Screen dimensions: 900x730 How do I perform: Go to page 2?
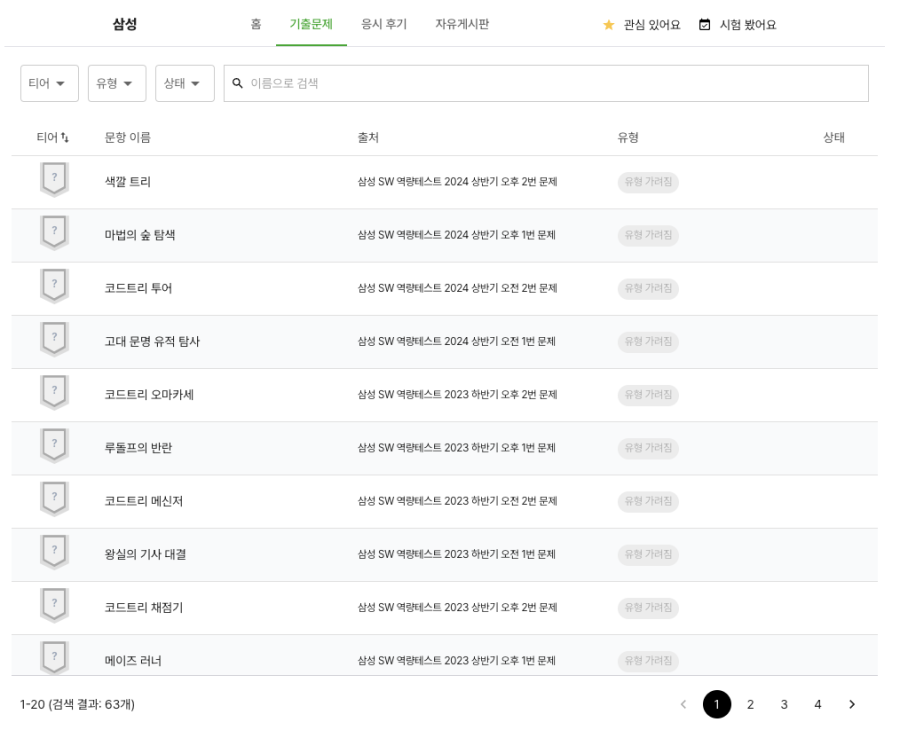pos(750,704)
